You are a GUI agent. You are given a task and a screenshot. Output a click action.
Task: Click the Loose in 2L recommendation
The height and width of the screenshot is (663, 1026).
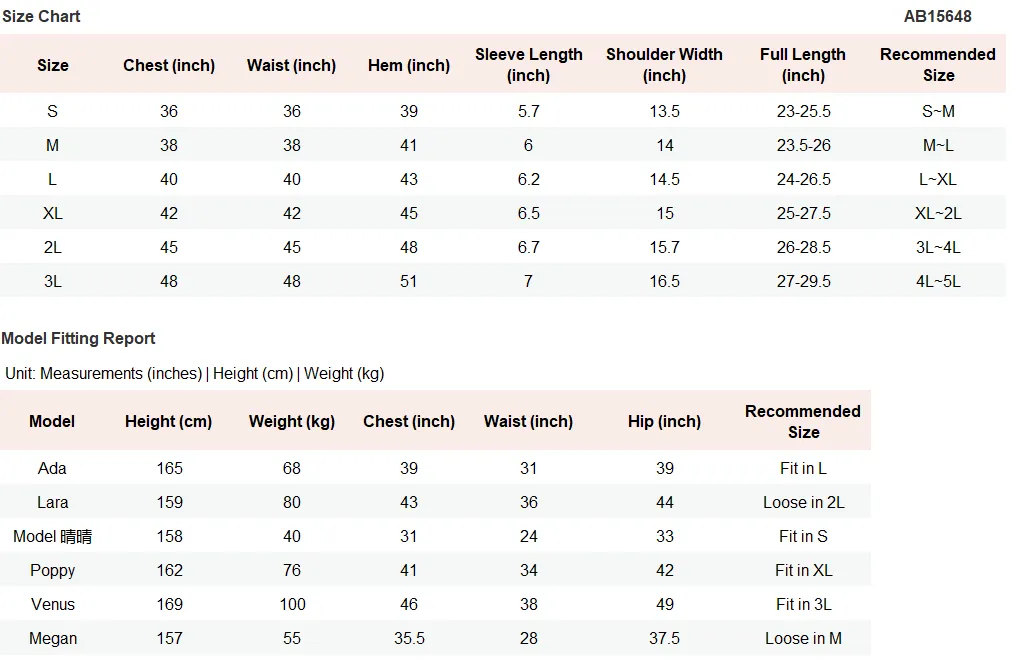click(804, 503)
